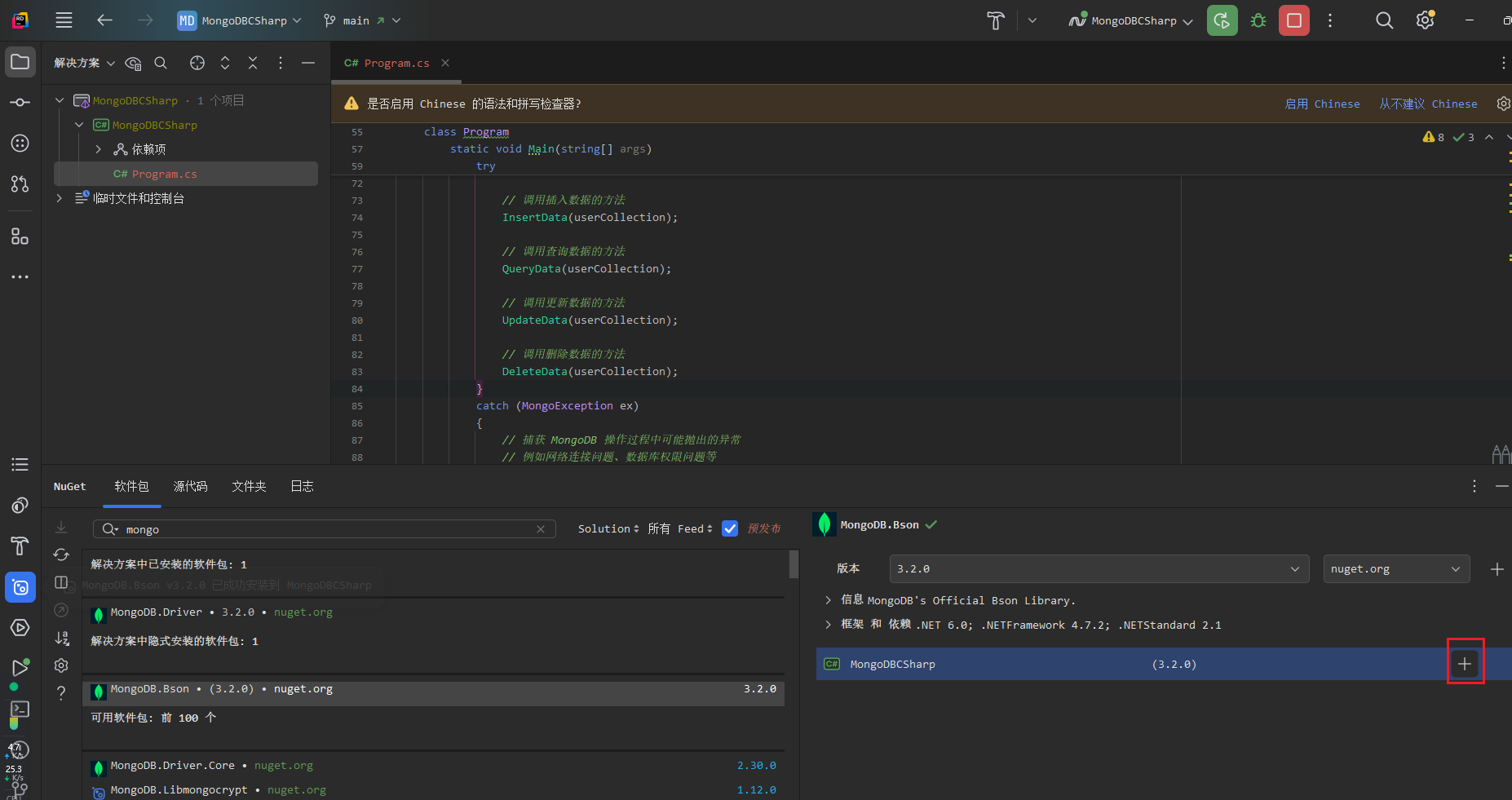The width and height of the screenshot is (1512, 800).
Task: Expand the 框架 和 依赖 section
Action: 829,625
